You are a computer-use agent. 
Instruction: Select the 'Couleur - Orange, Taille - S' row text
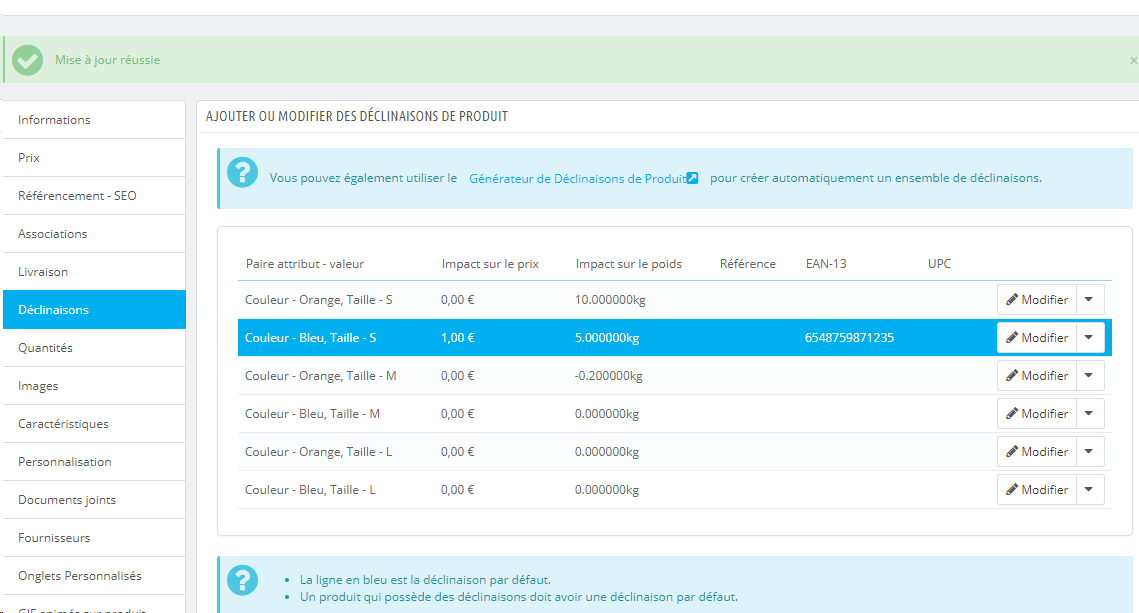318,300
